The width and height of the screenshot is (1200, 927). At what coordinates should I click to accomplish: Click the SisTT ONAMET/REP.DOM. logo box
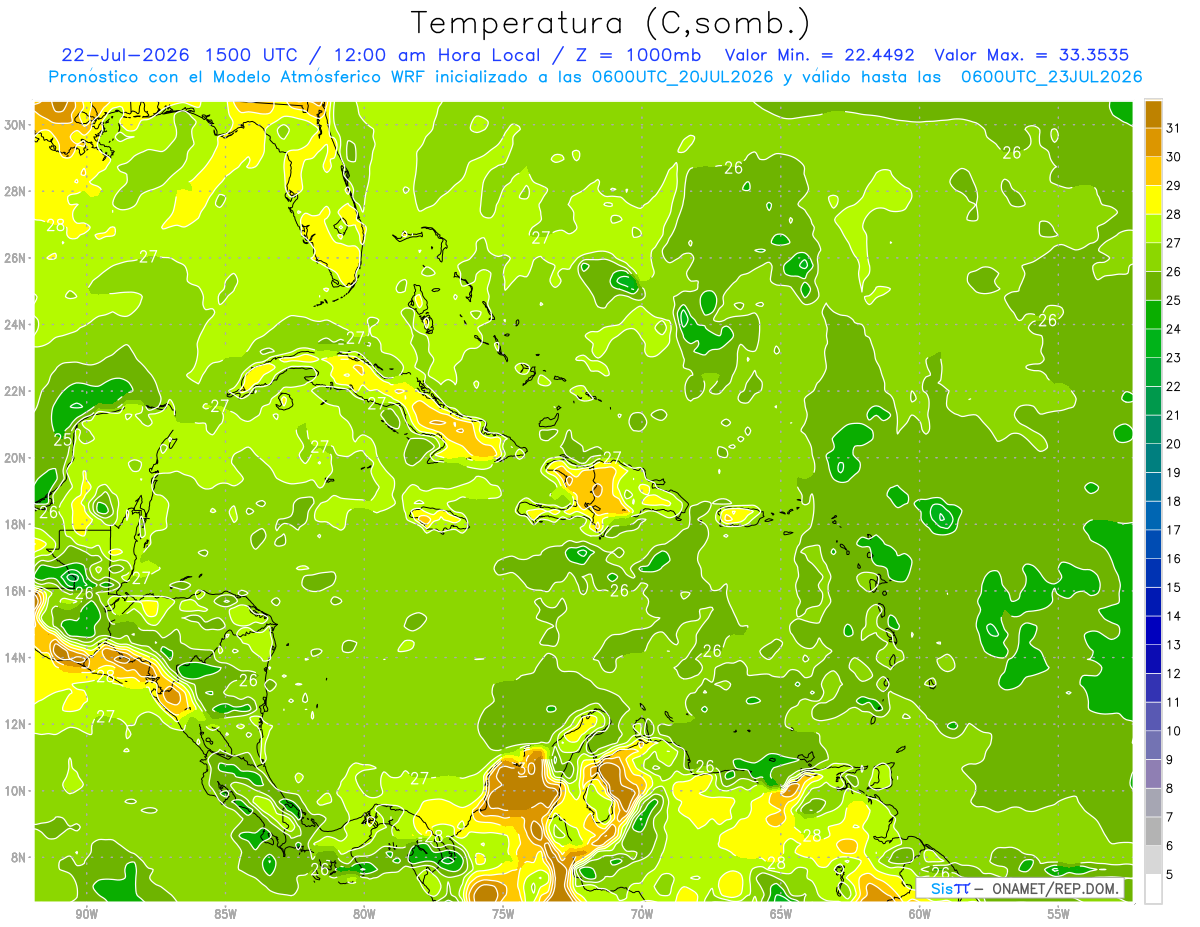pos(1020,889)
